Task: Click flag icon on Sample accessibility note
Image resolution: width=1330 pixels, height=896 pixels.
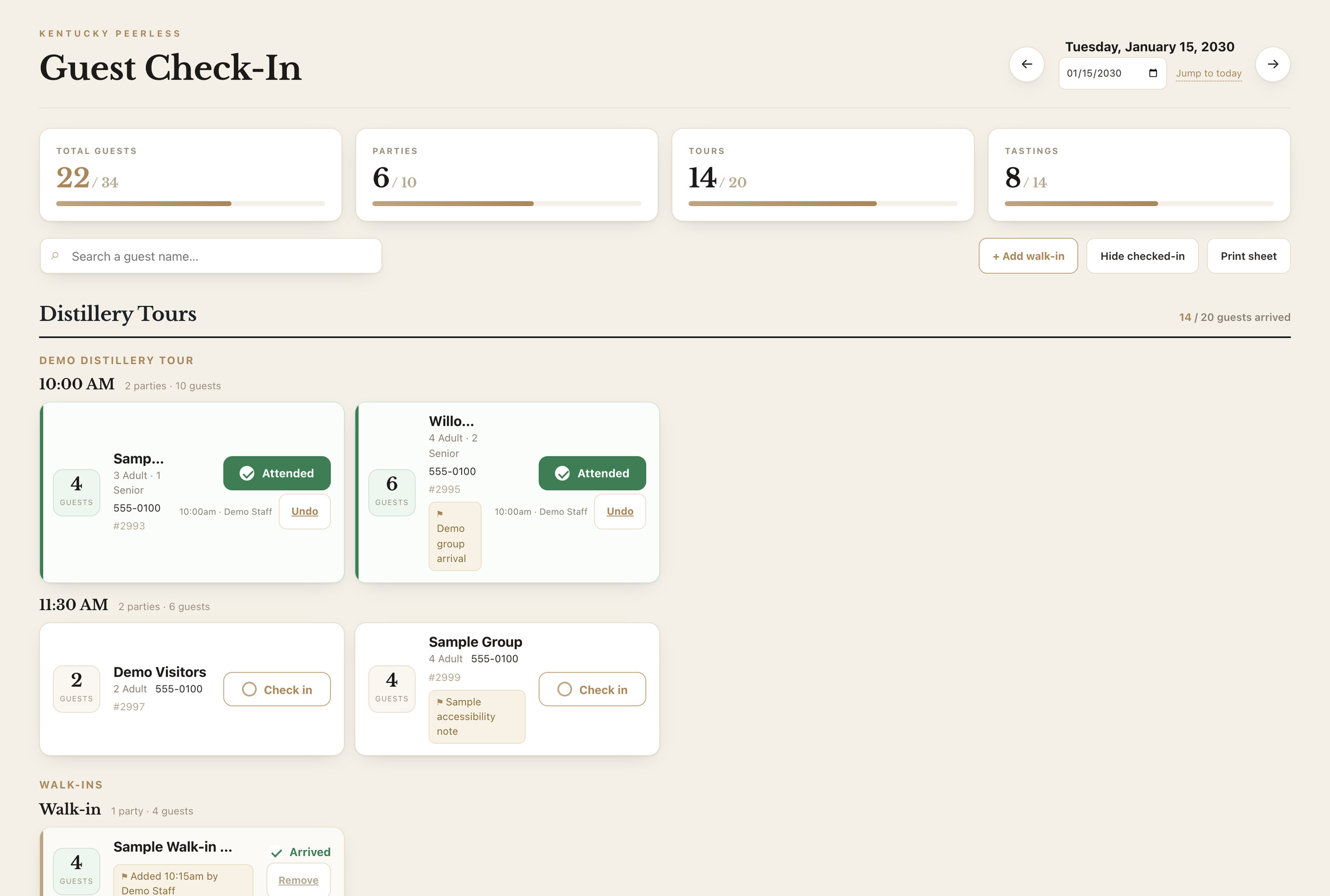Action: (440, 702)
